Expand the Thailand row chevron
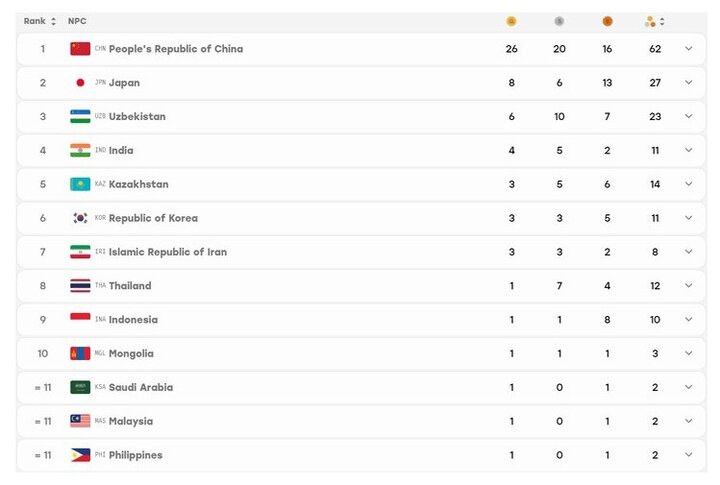 688,285
